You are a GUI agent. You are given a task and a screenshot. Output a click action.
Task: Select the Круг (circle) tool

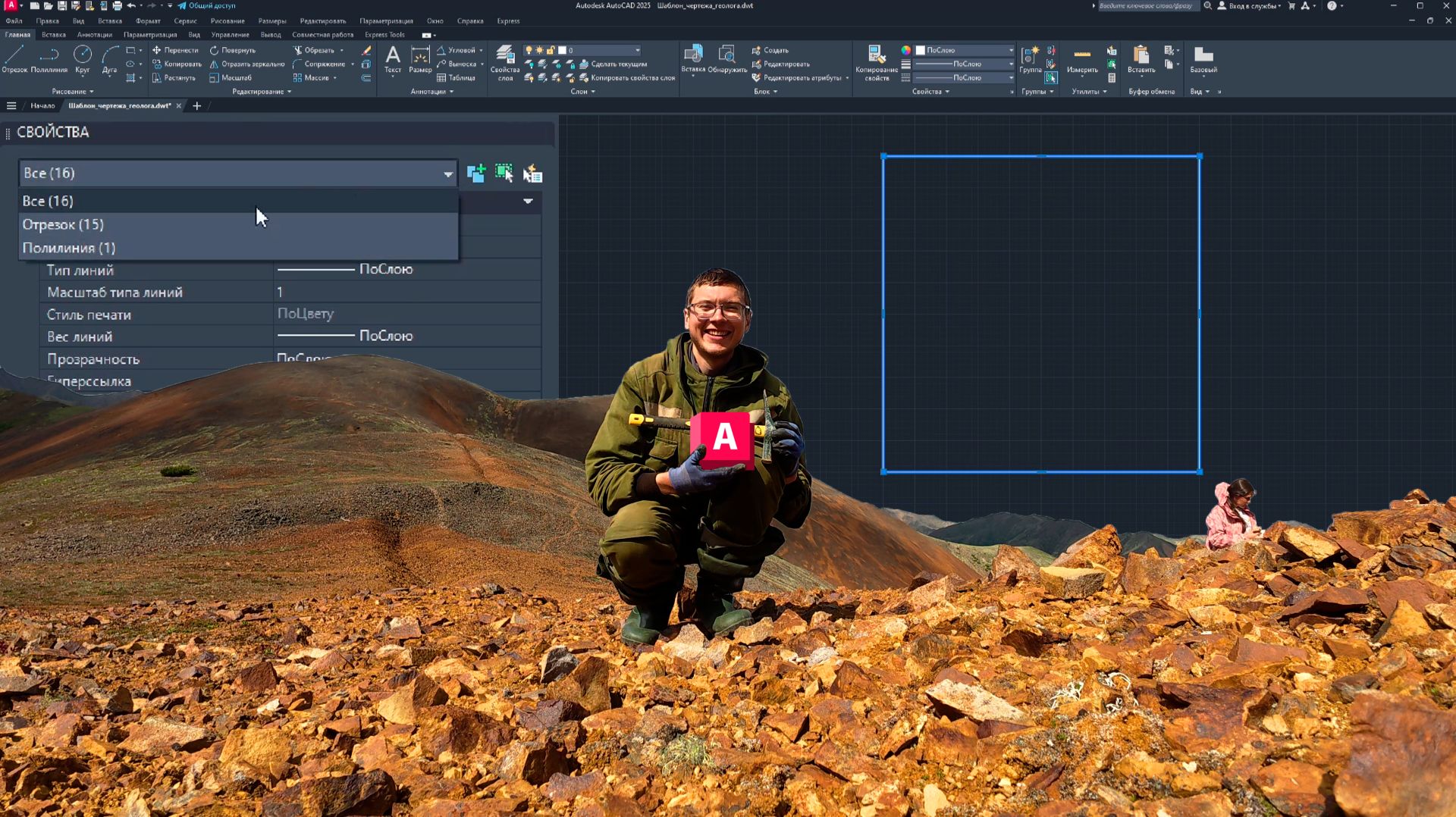(82, 59)
